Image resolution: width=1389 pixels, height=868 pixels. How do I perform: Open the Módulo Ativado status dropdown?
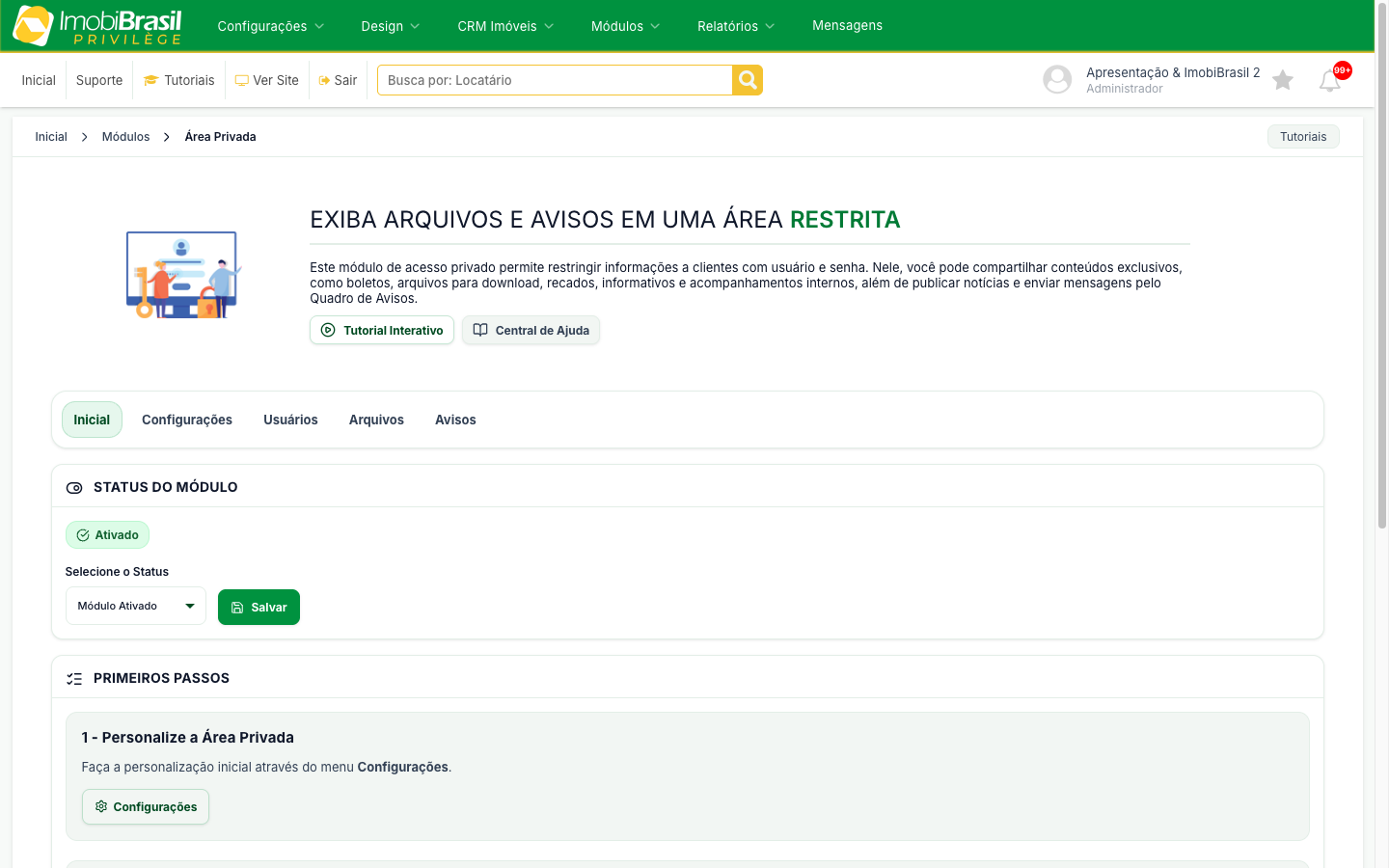(x=136, y=606)
